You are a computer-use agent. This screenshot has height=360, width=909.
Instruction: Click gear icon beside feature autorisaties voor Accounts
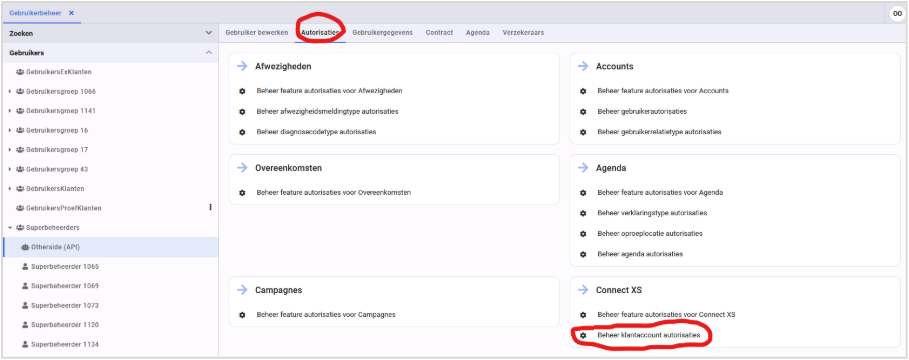(x=583, y=91)
